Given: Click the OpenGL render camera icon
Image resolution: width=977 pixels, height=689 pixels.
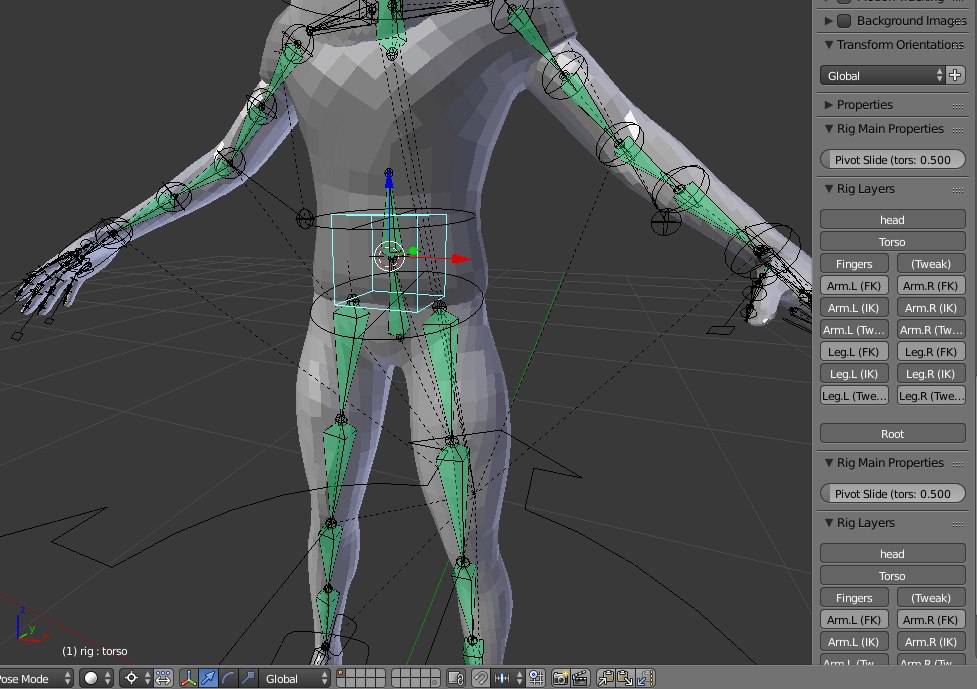Looking at the screenshot, I should click(560, 678).
